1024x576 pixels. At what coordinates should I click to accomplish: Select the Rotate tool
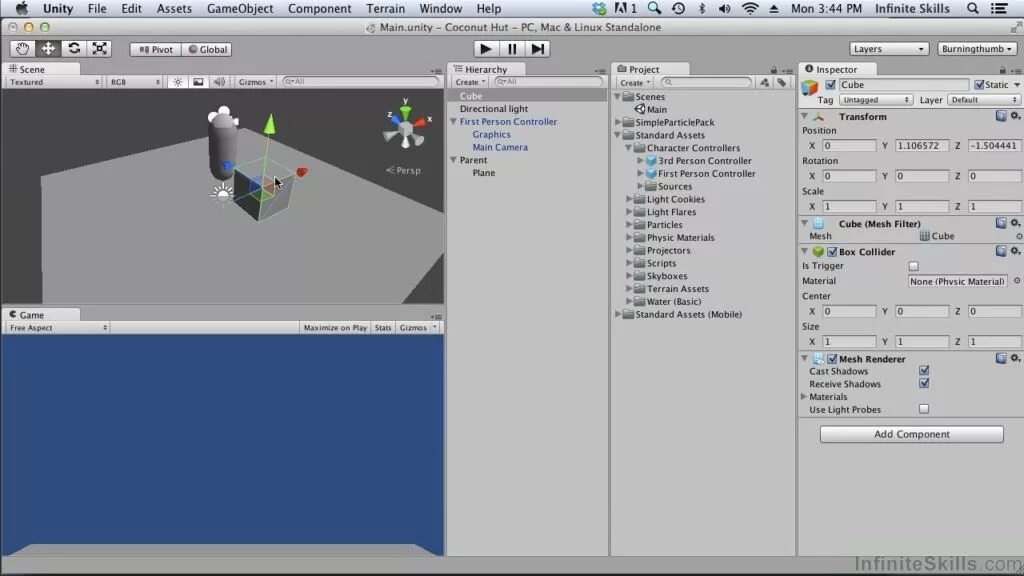pyautogui.click(x=74, y=49)
